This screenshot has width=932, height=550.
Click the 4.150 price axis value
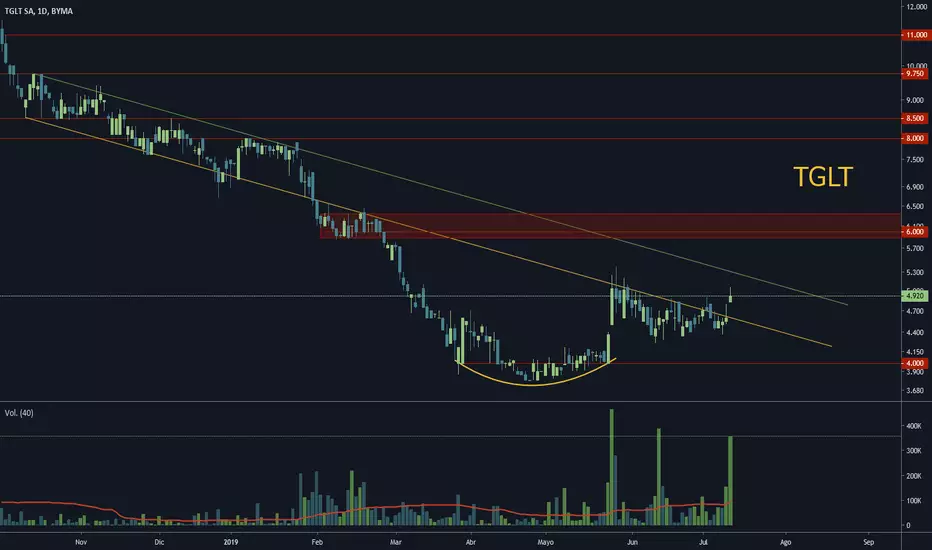pos(915,352)
